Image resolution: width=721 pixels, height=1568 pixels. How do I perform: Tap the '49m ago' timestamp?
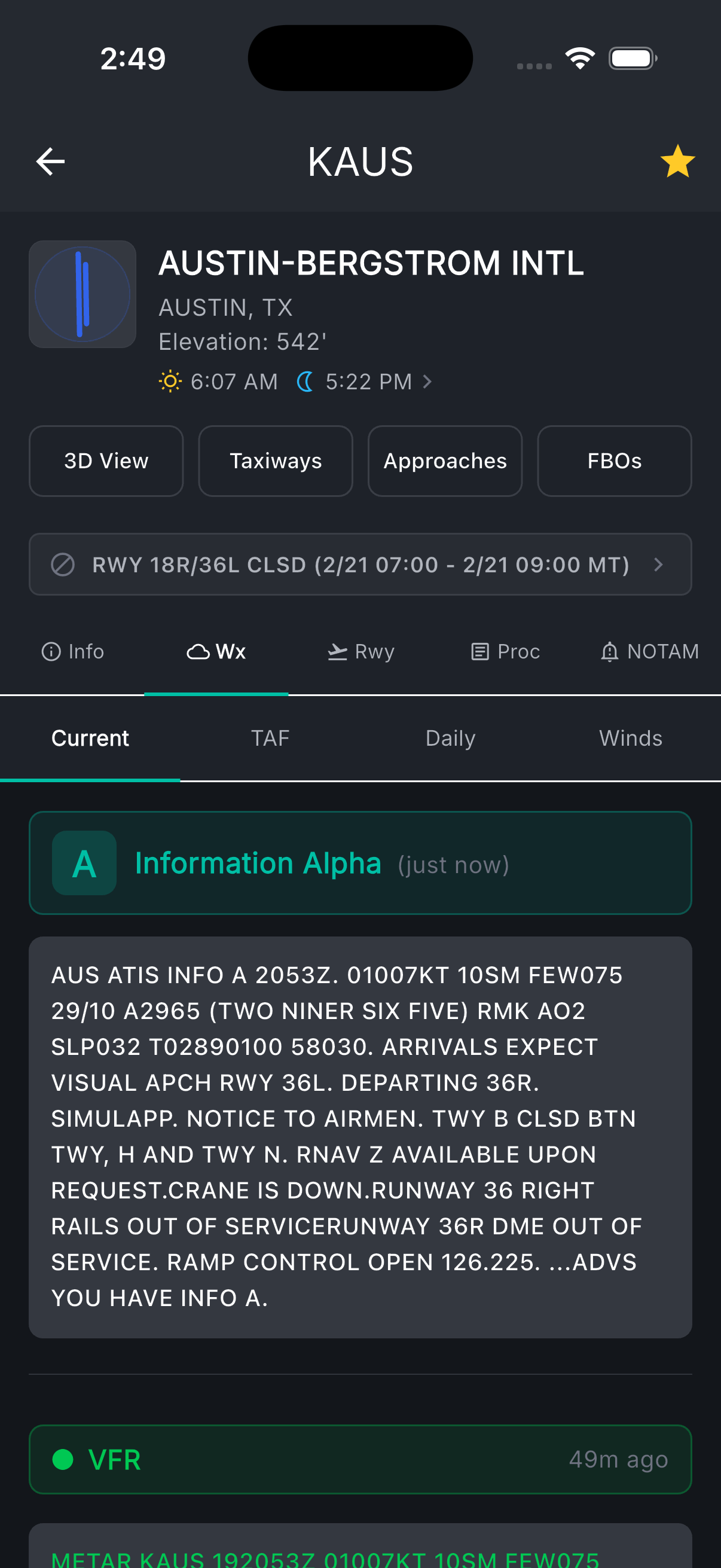tap(618, 1459)
